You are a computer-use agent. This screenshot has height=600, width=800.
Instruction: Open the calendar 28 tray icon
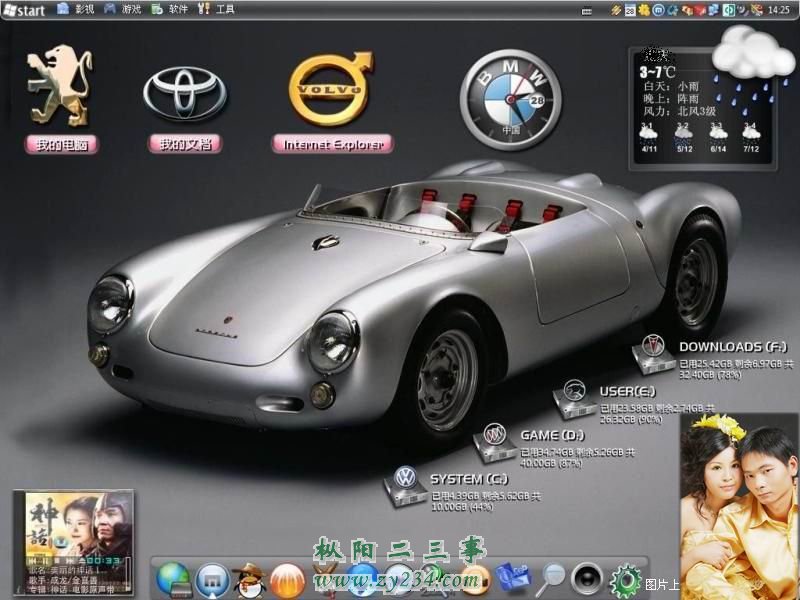click(630, 10)
